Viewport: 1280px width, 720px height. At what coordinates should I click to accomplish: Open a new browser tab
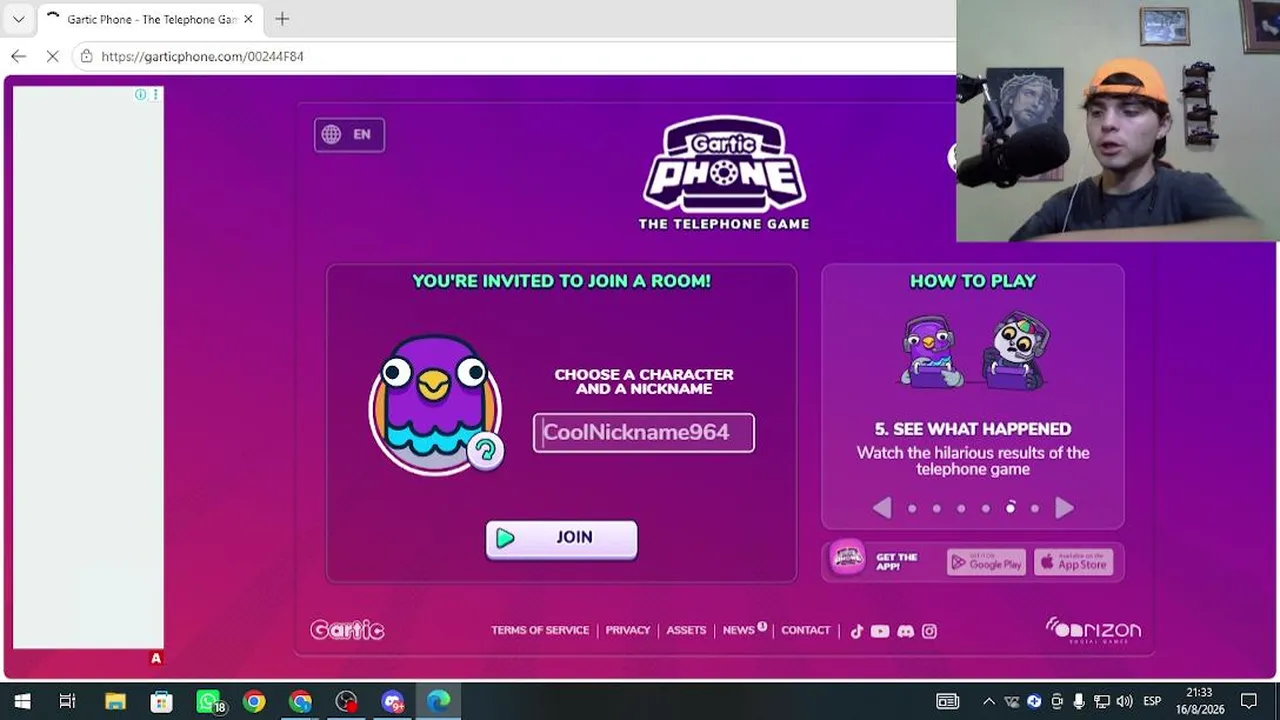(x=282, y=19)
